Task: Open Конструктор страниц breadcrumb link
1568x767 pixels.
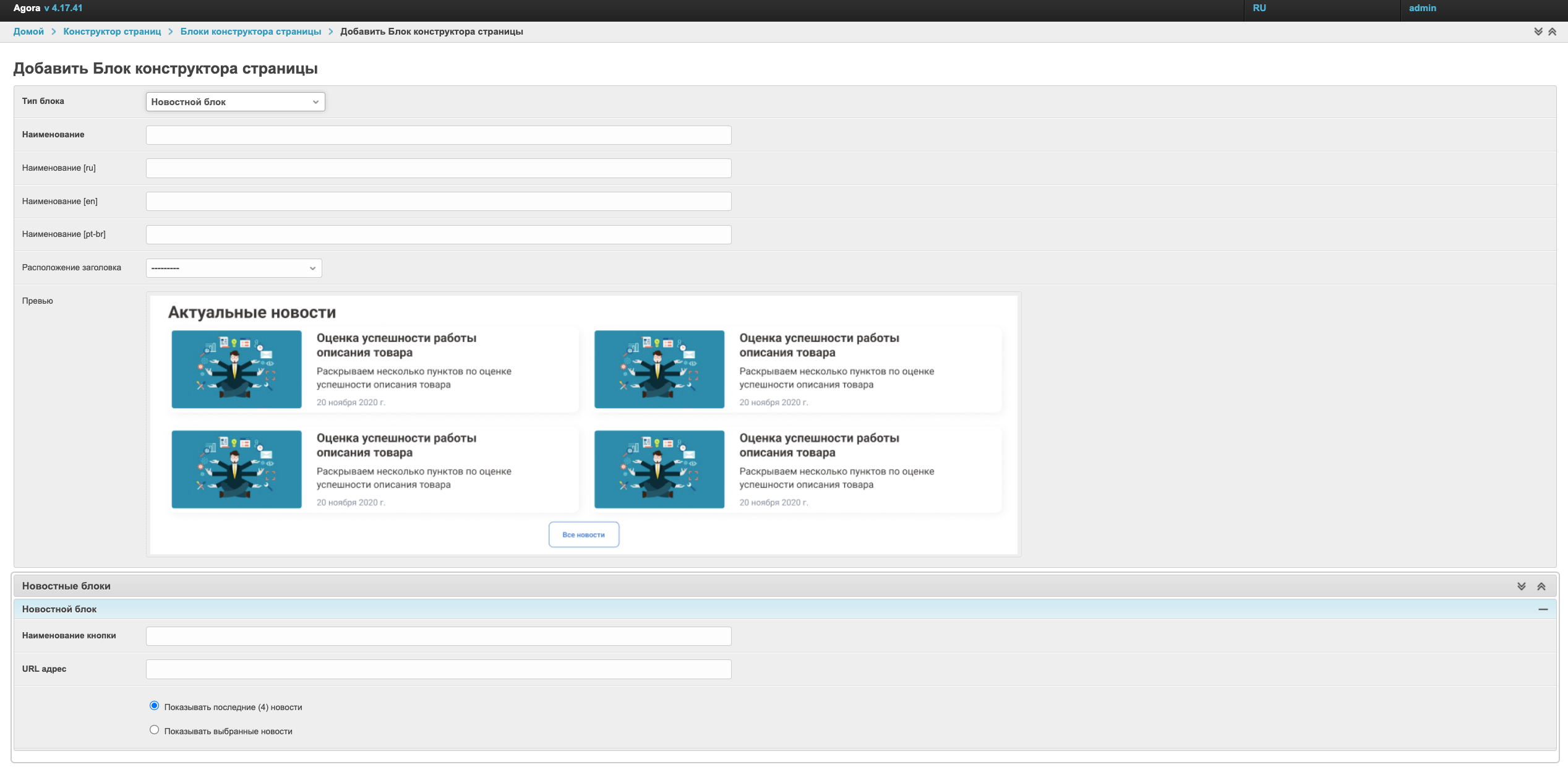Action: click(112, 32)
